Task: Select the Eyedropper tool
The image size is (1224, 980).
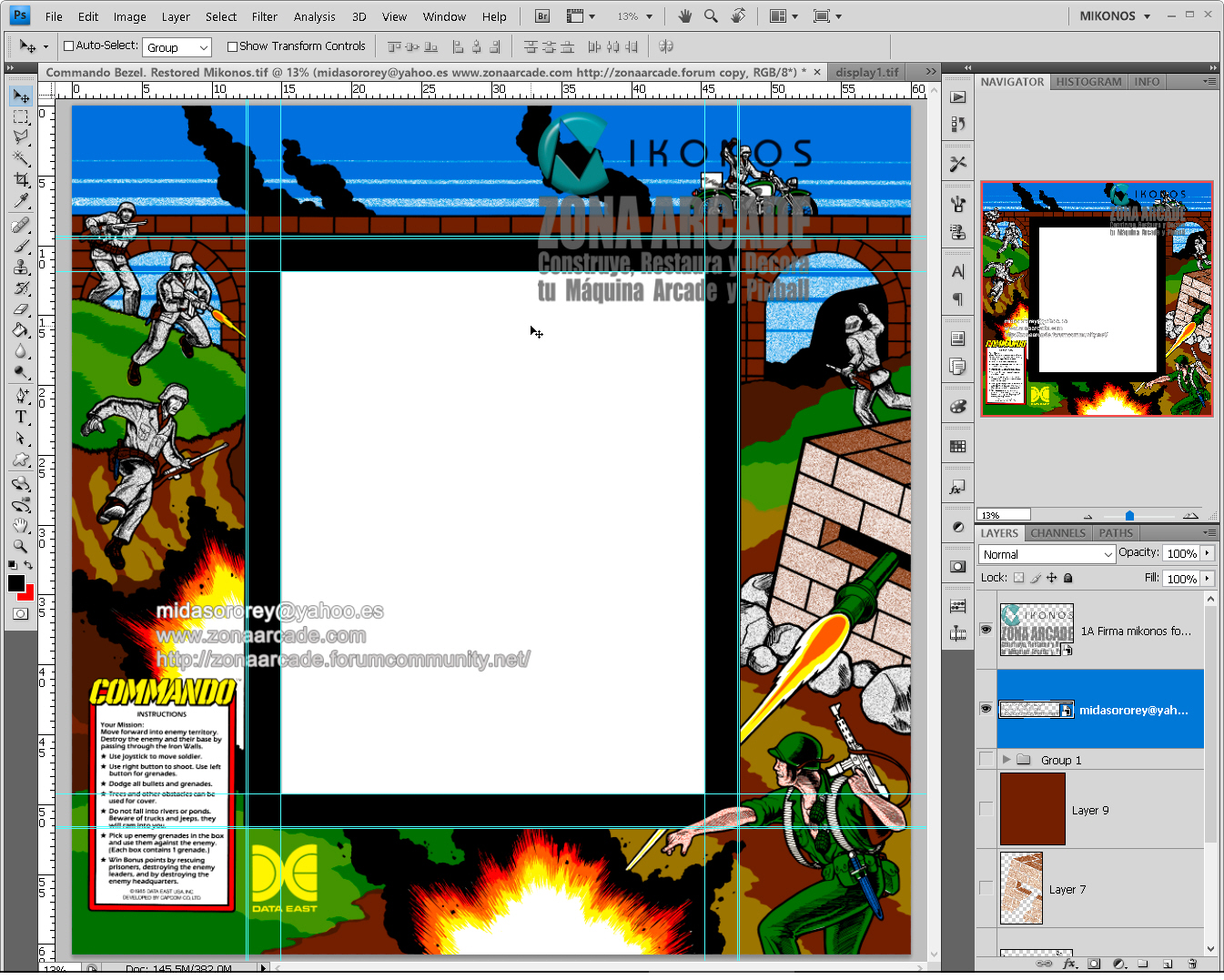Action: [x=21, y=201]
